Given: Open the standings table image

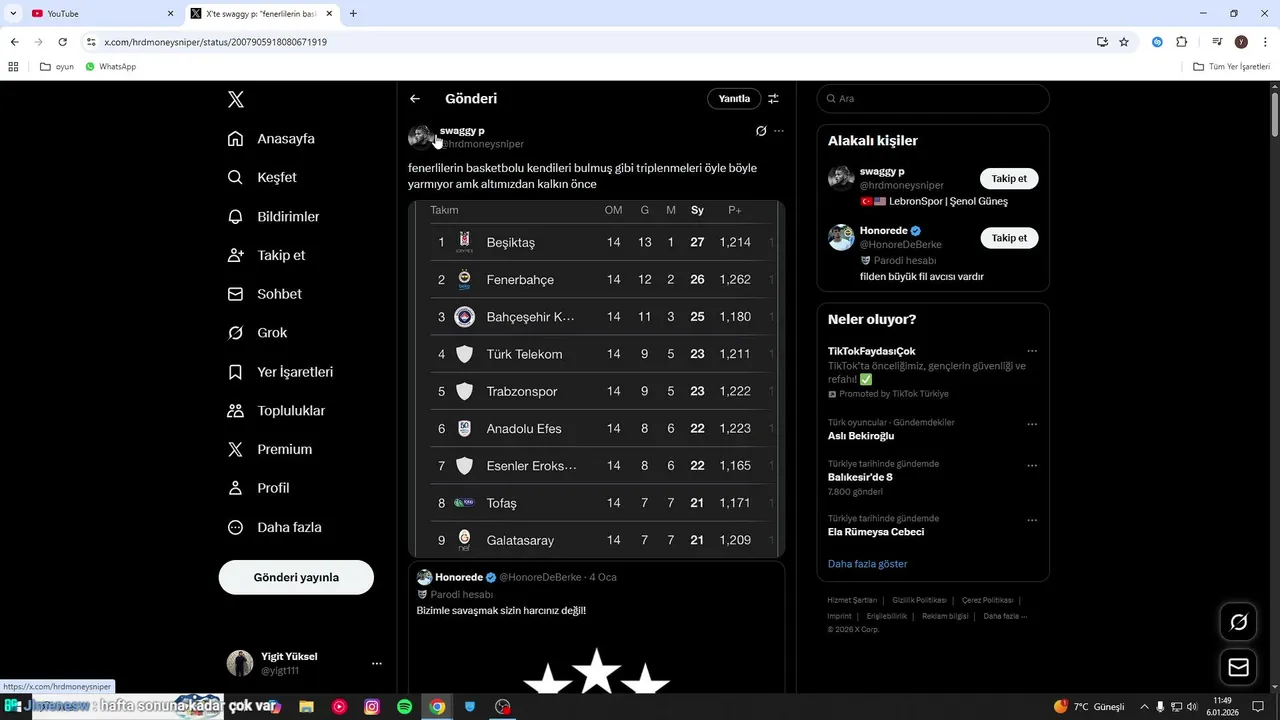Looking at the screenshot, I should [596, 378].
